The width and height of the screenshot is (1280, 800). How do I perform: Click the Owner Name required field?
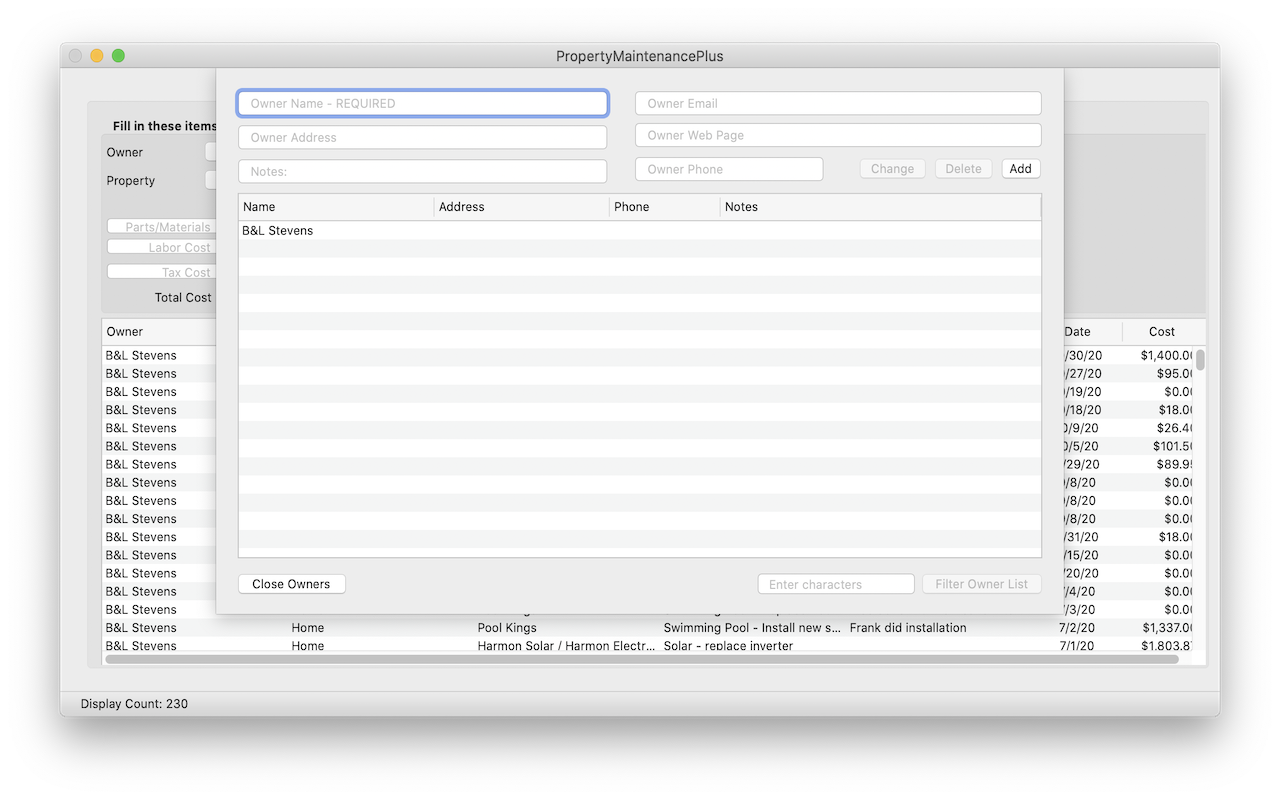click(422, 103)
